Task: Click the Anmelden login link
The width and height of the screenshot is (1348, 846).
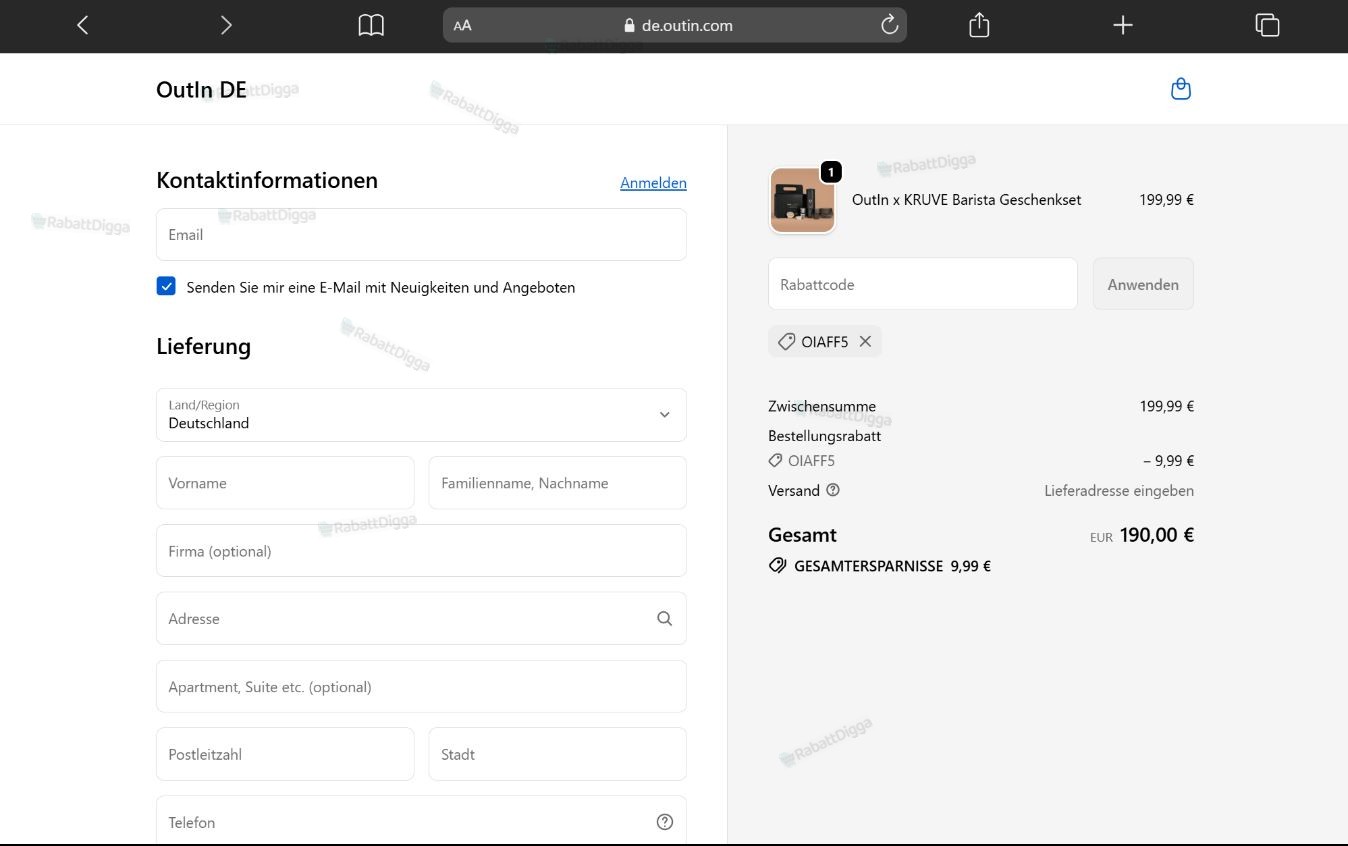Action: [x=653, y=183]
